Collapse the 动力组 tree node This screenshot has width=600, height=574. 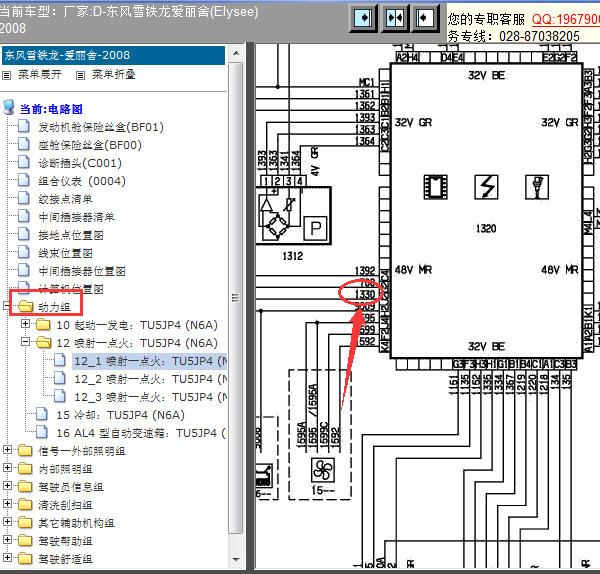tap(6, 305)
